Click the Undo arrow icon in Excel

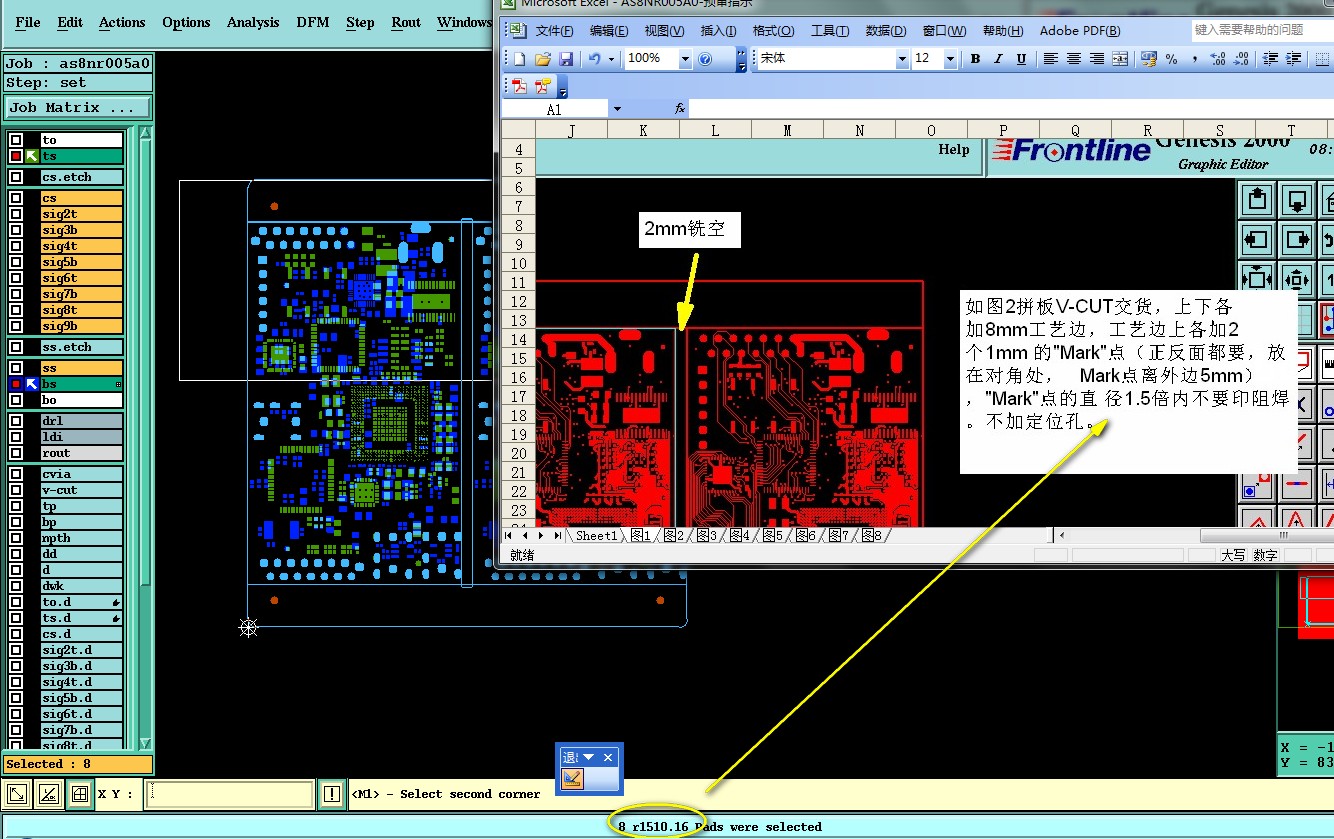(x=594, y=59)
